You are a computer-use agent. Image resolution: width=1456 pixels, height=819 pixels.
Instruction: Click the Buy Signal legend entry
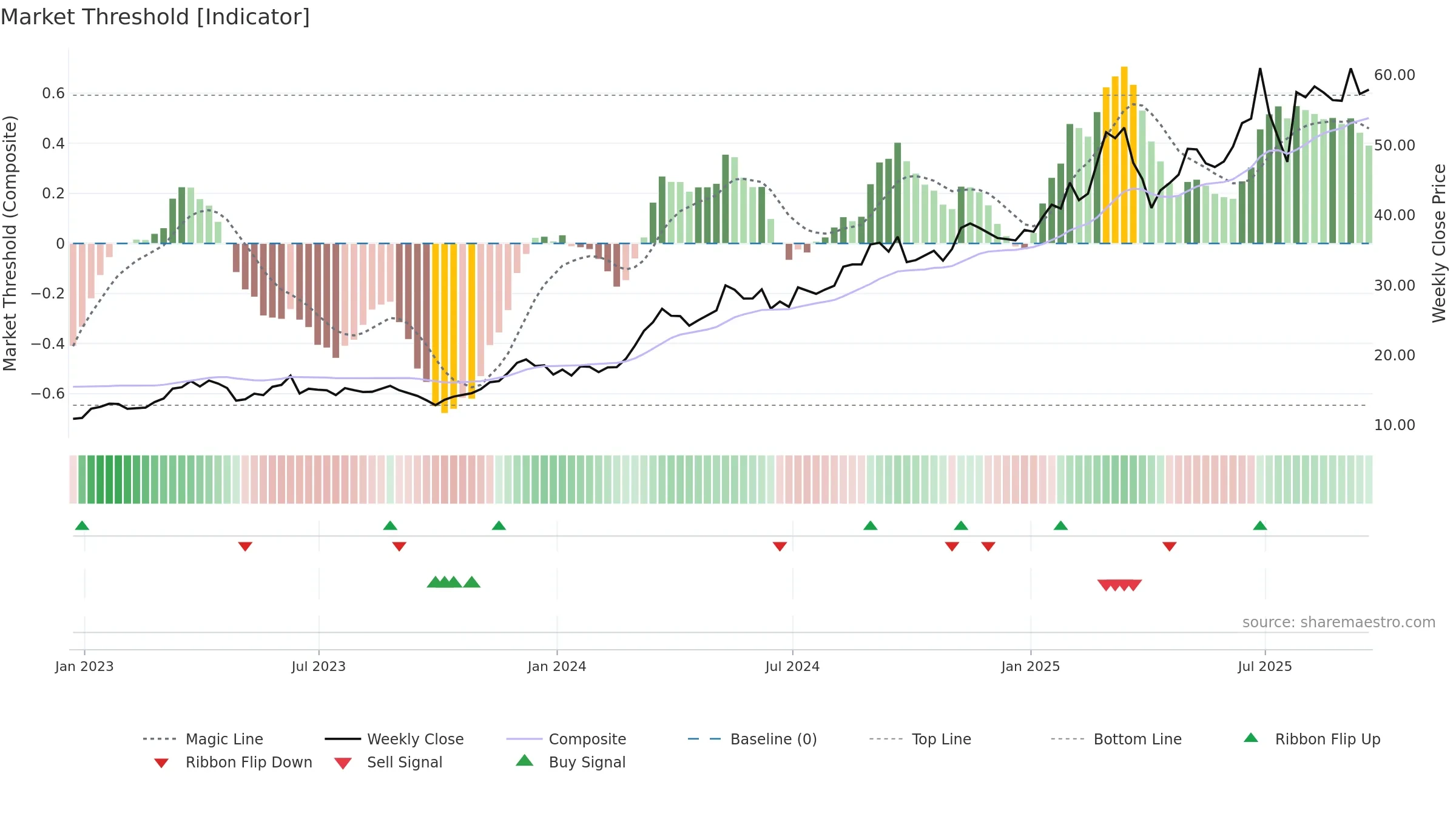coord(570,762)
